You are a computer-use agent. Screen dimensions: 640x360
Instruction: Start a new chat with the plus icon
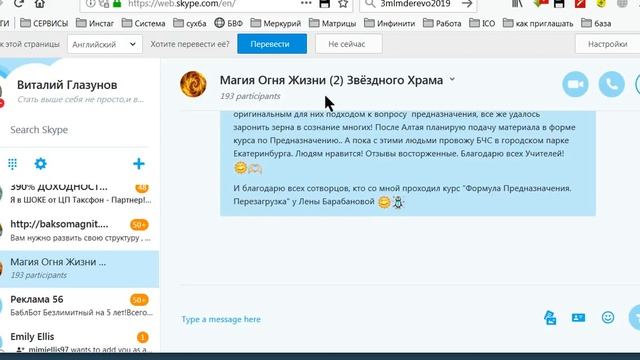pos(139,164)
